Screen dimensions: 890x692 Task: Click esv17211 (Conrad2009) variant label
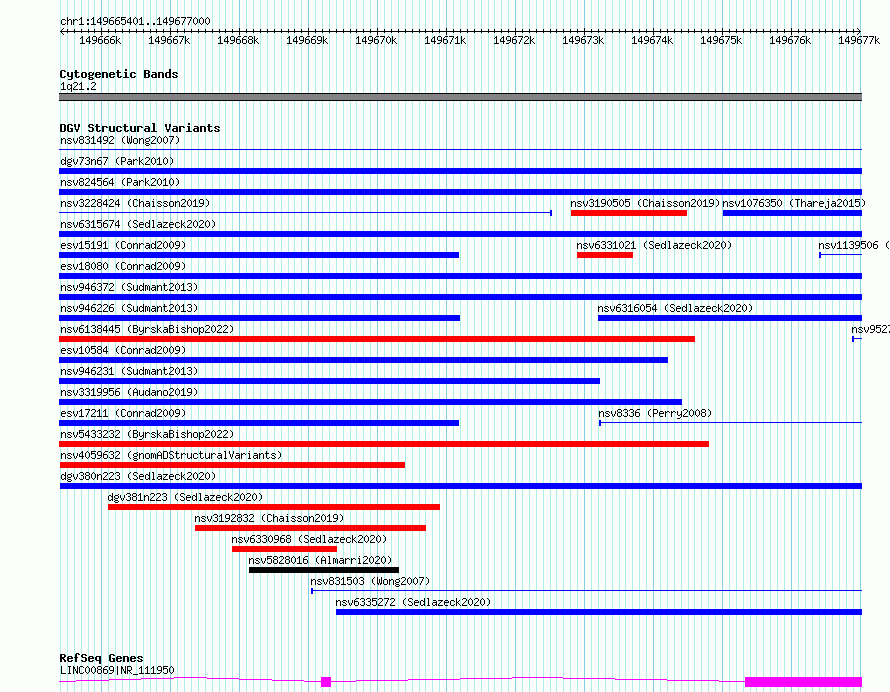(123, 413)
